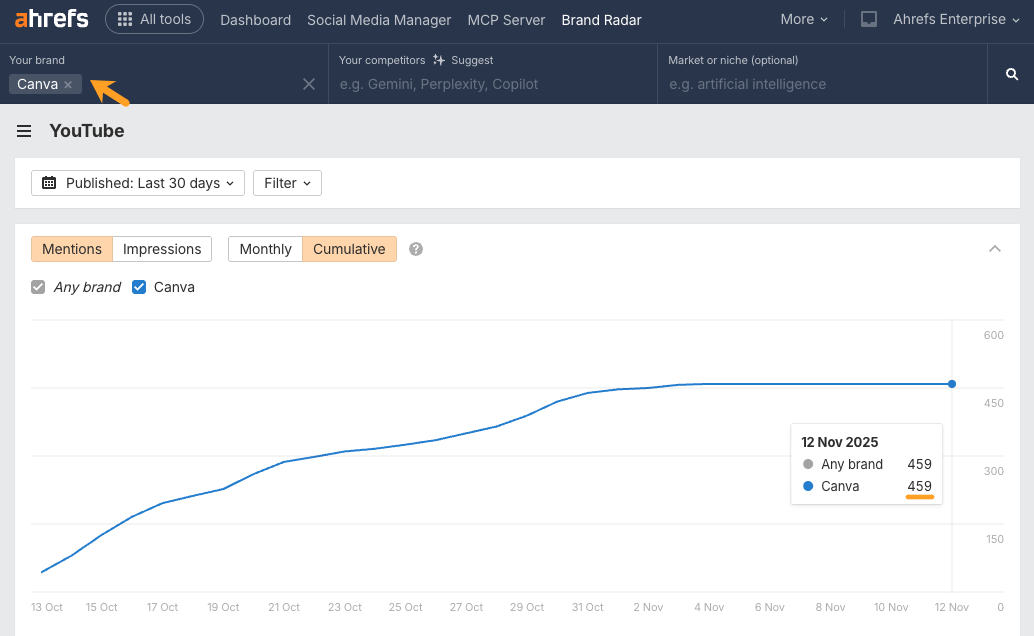Viewport: 1034px width, 636px height.
Task: Click the help question-mark next to chart toggles
Action: tap(415, 249)
